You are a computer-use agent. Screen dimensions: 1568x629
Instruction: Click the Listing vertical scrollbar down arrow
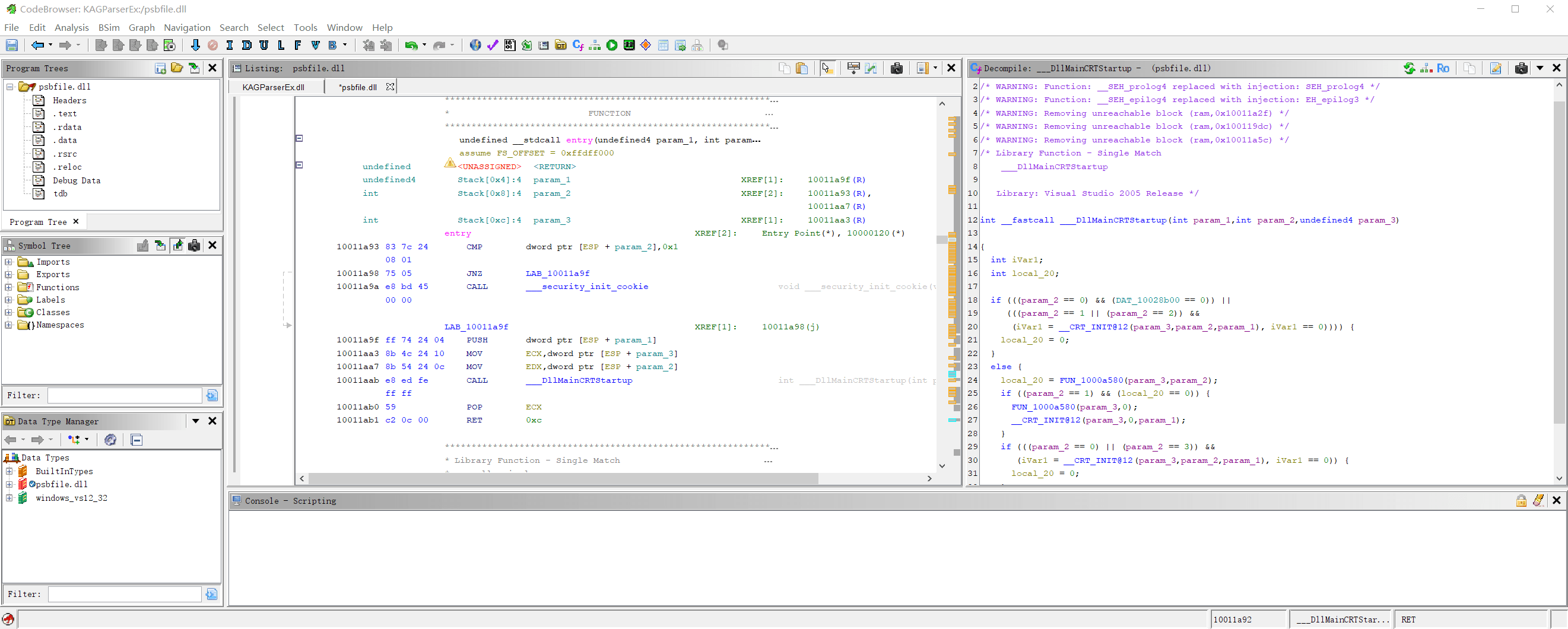coord(942,466)
